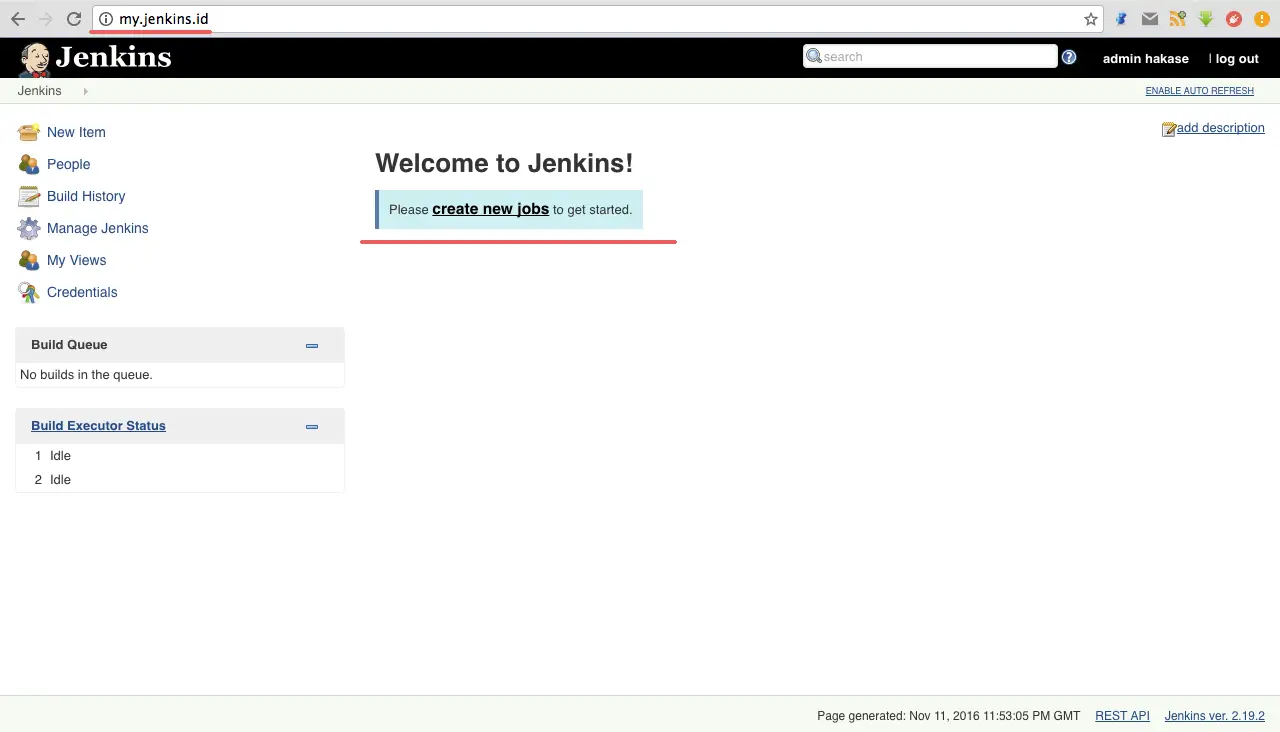Open the Build Executor Status link
Viewport: 1280px width, 732px height.
click(x=98, y=426)
